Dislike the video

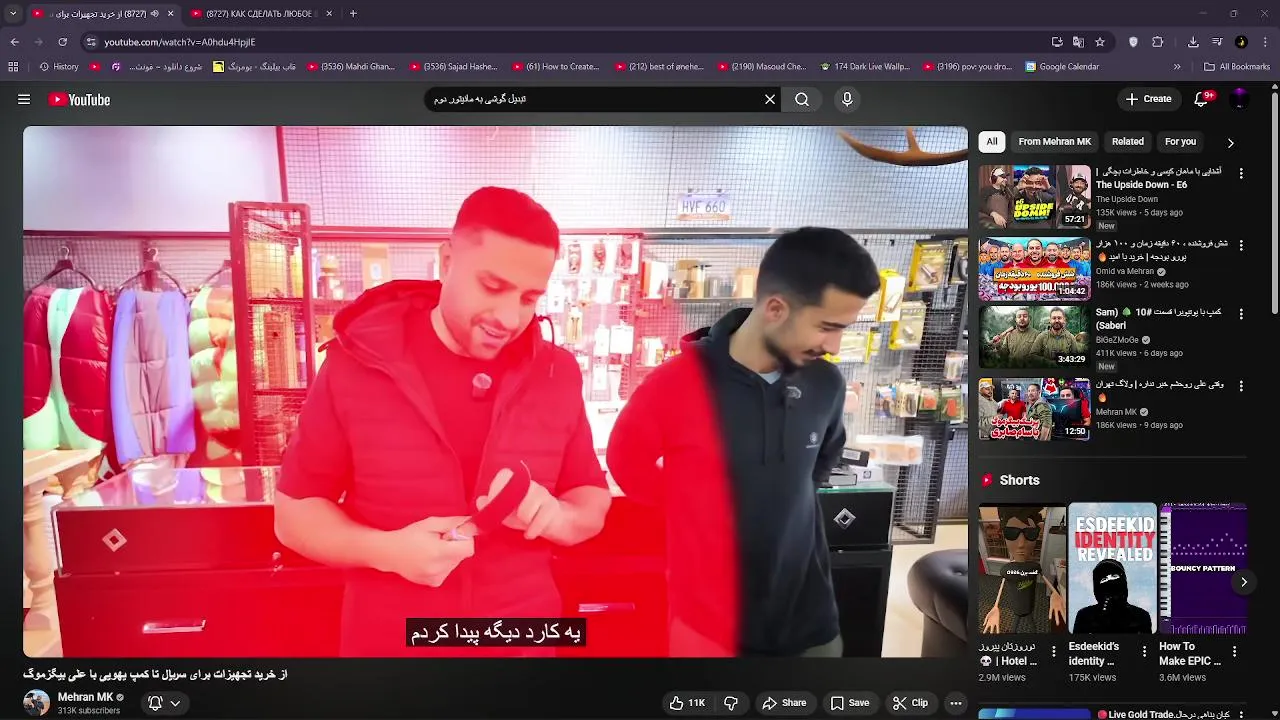(731, 703)
